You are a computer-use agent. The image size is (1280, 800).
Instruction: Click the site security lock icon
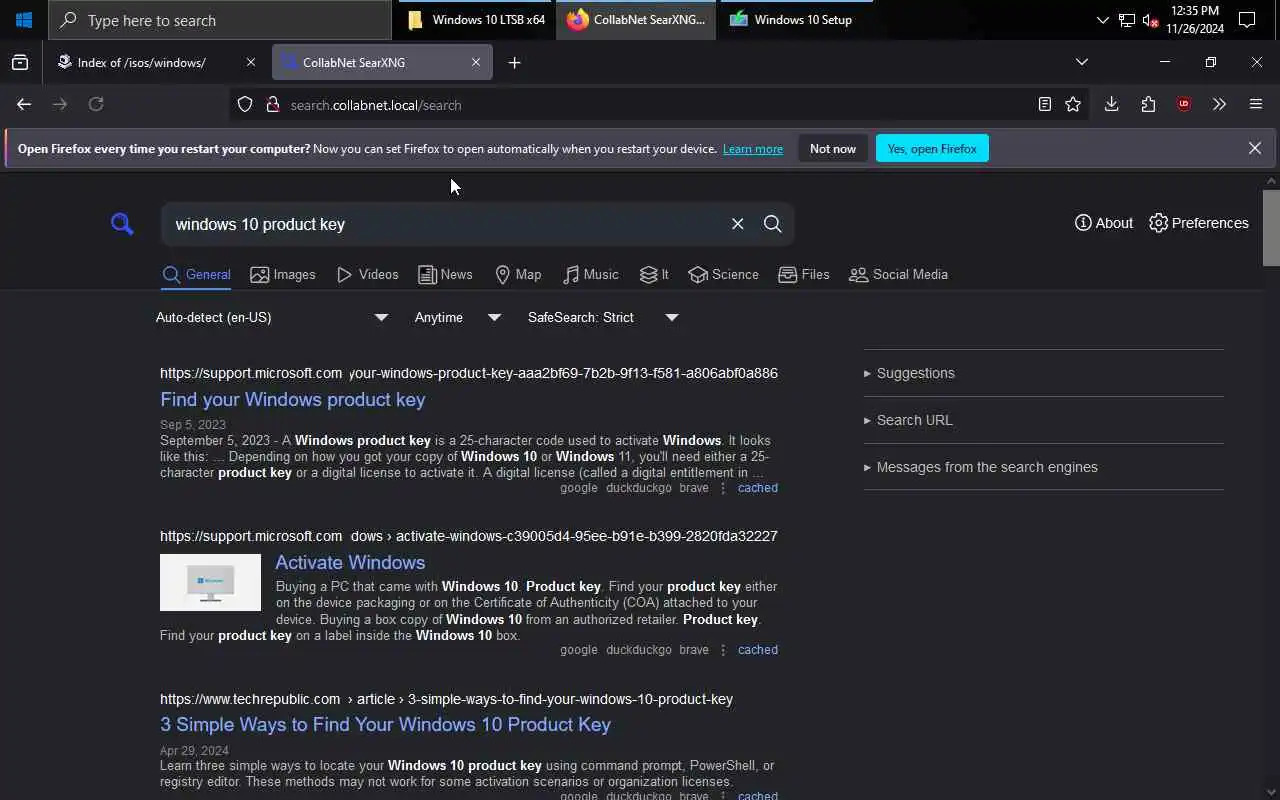(272, 104)
